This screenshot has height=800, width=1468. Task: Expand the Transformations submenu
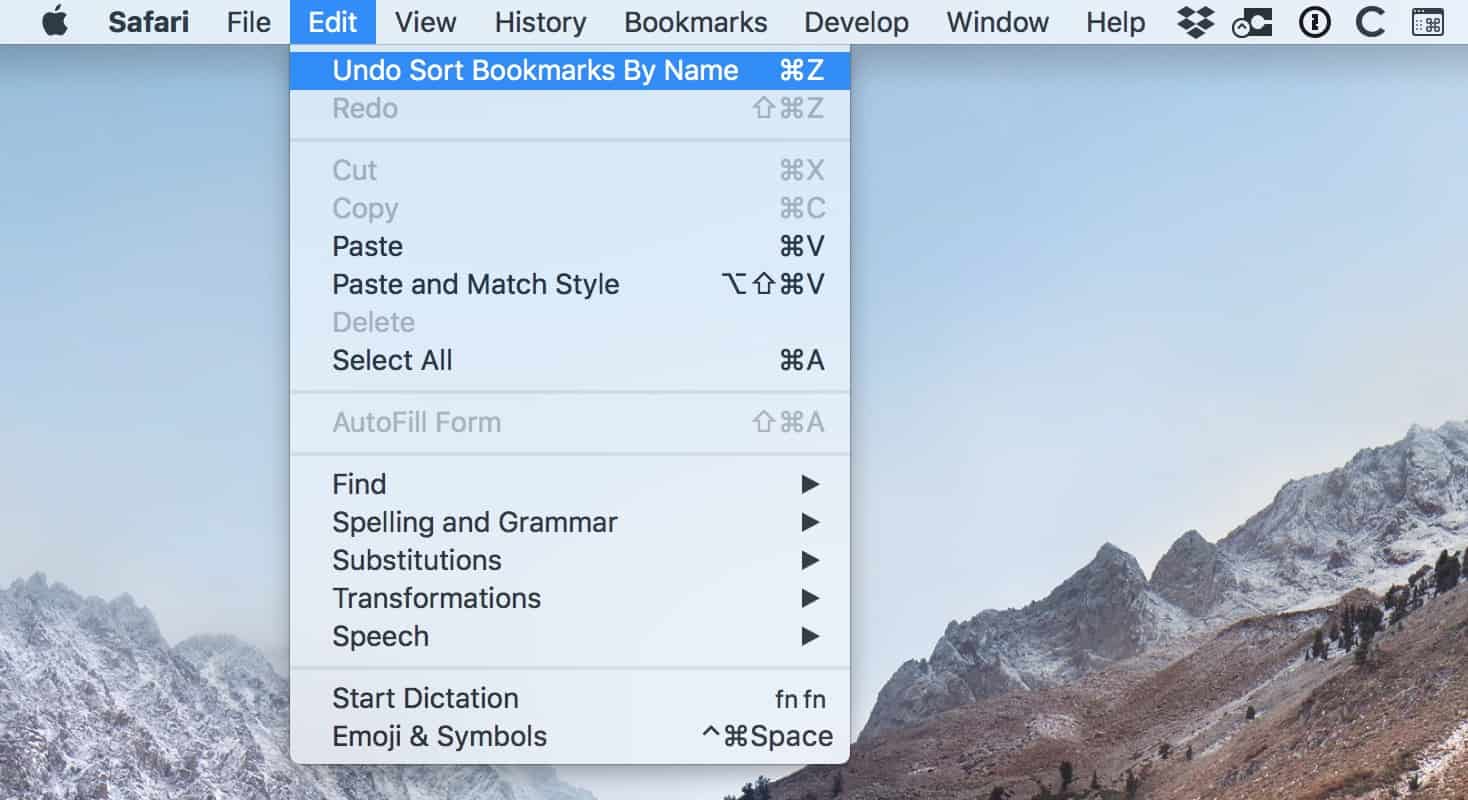click(569, 598)
